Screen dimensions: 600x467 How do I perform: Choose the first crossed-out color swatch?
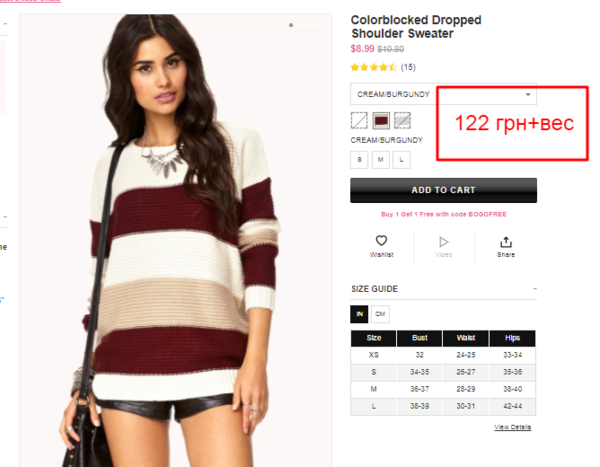click(359, 121)
